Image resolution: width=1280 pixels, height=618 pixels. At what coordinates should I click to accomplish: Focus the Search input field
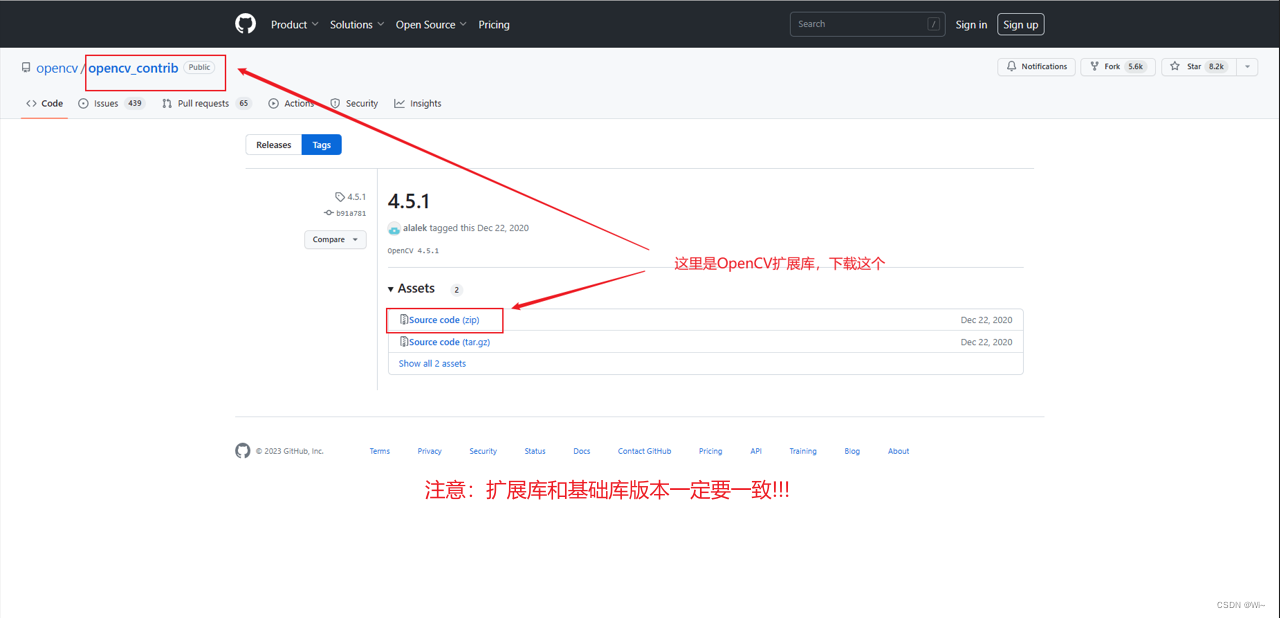867,24
